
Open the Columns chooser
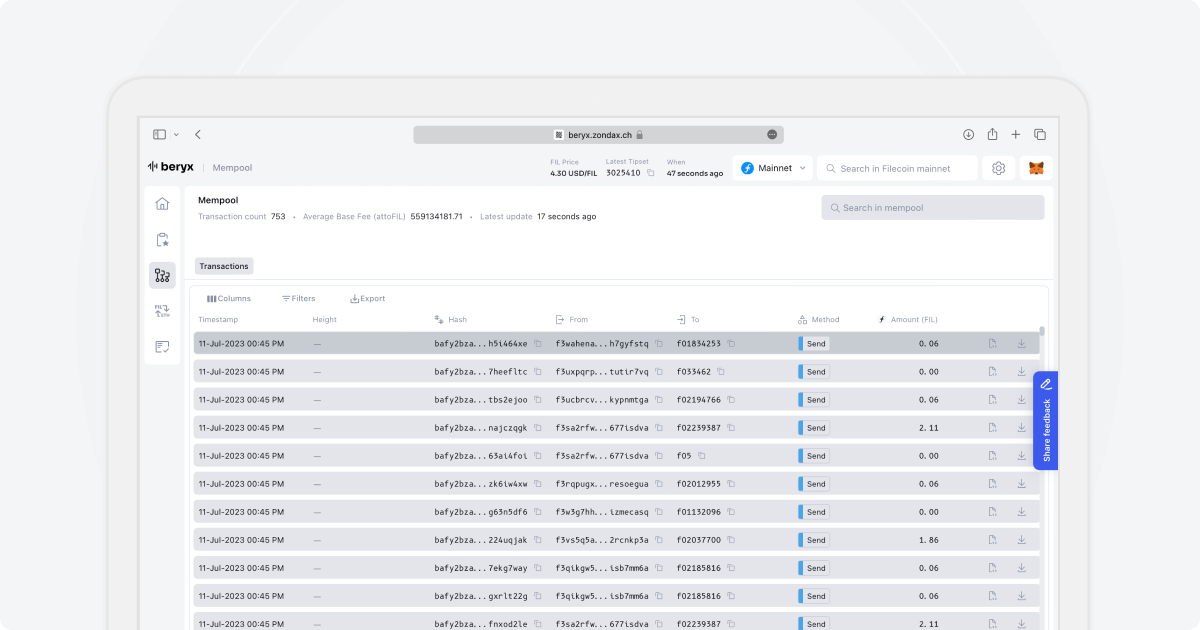229,298
